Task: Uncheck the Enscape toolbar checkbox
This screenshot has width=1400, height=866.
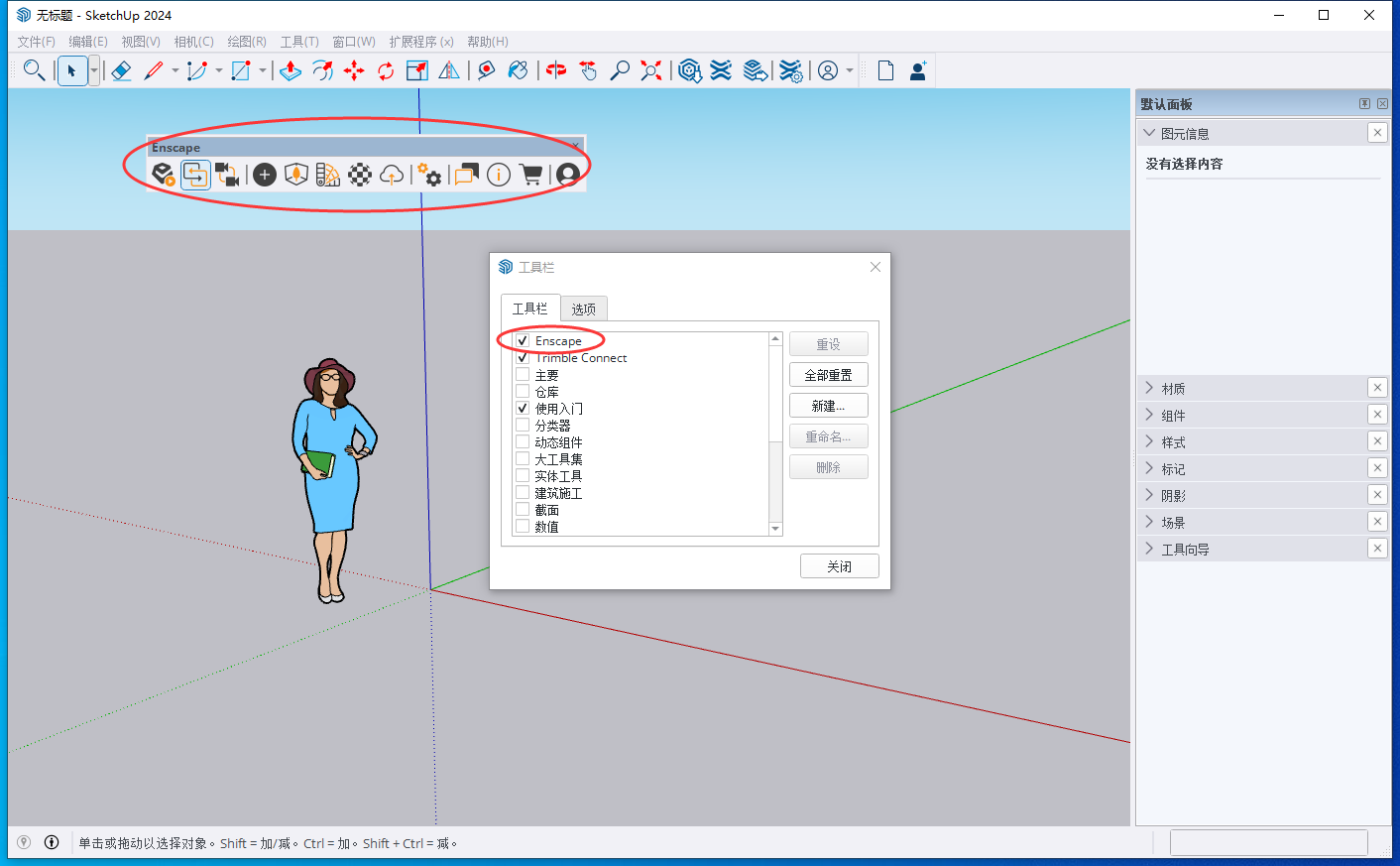Action: 523,340
